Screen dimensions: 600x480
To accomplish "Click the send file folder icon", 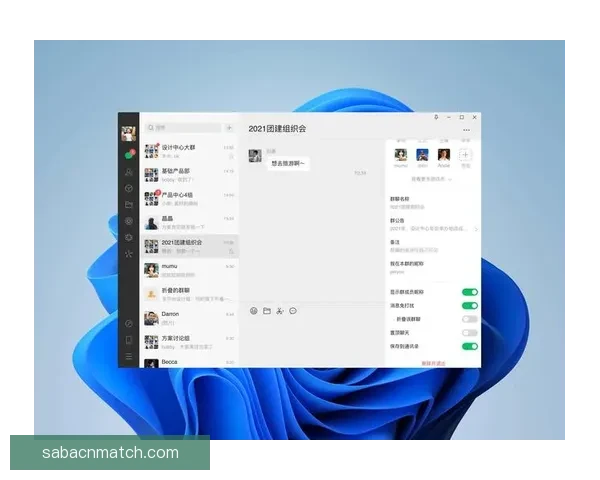I will (267, 311).
